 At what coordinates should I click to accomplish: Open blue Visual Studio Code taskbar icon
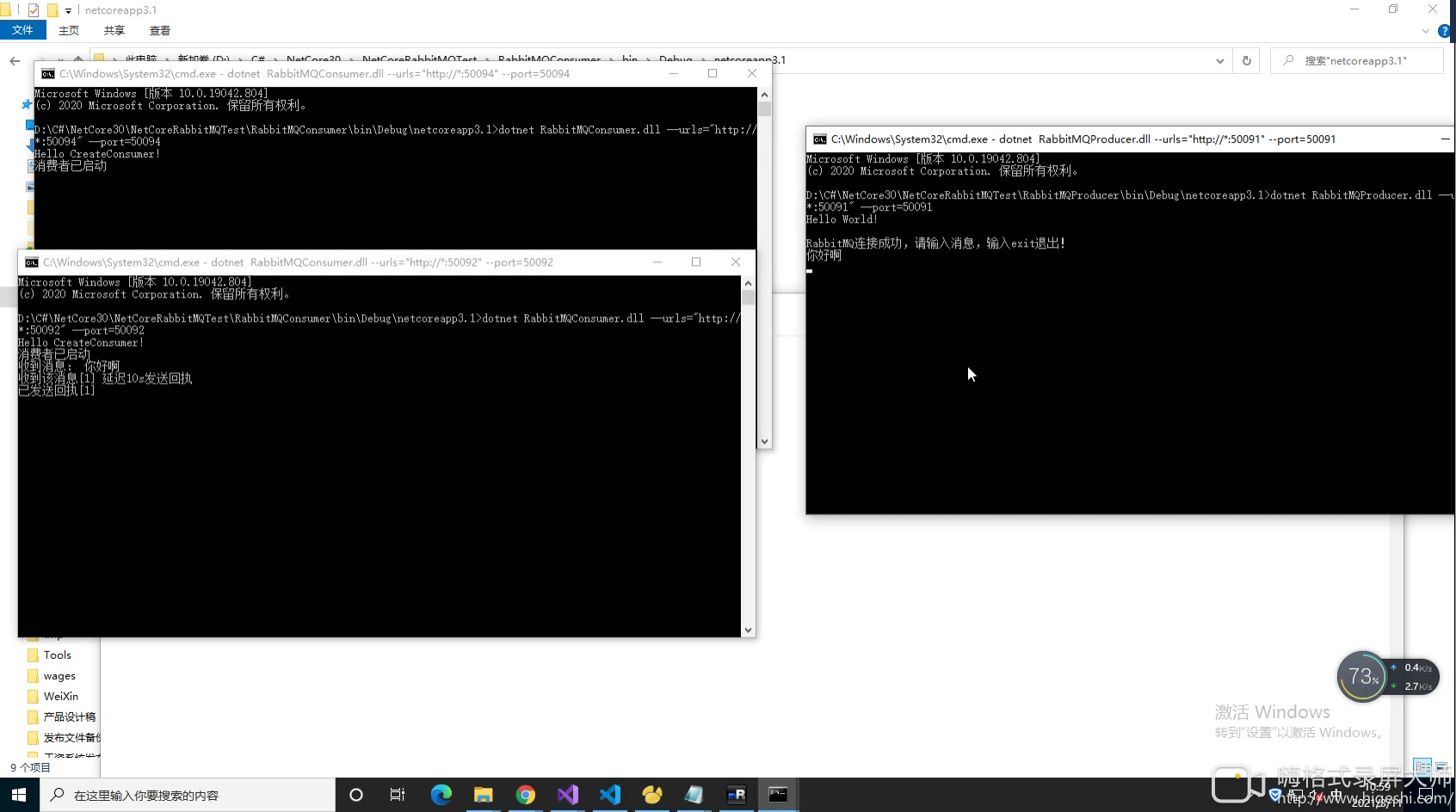(x=610, y=795)
